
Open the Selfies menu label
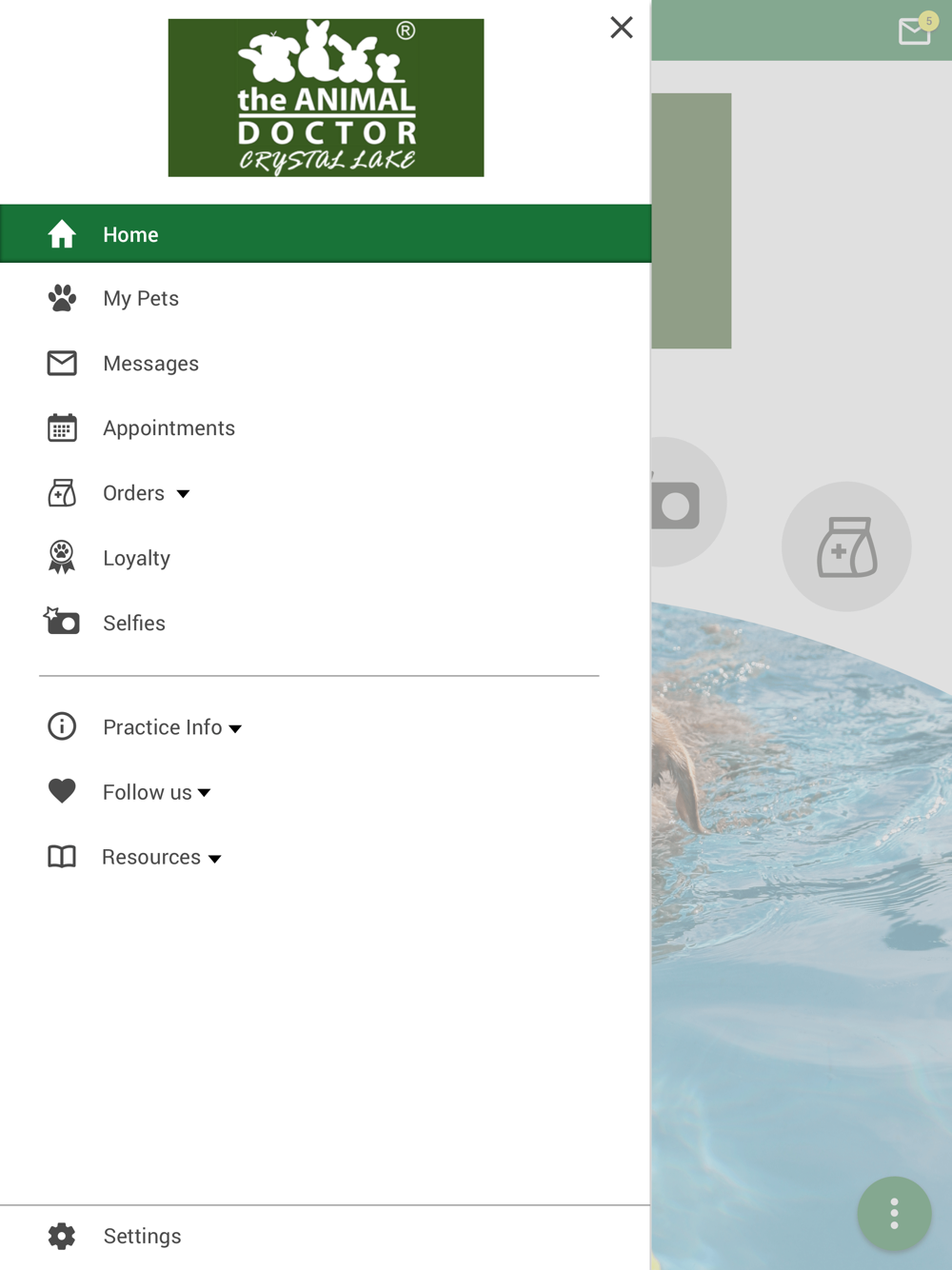tap(134, 624)
